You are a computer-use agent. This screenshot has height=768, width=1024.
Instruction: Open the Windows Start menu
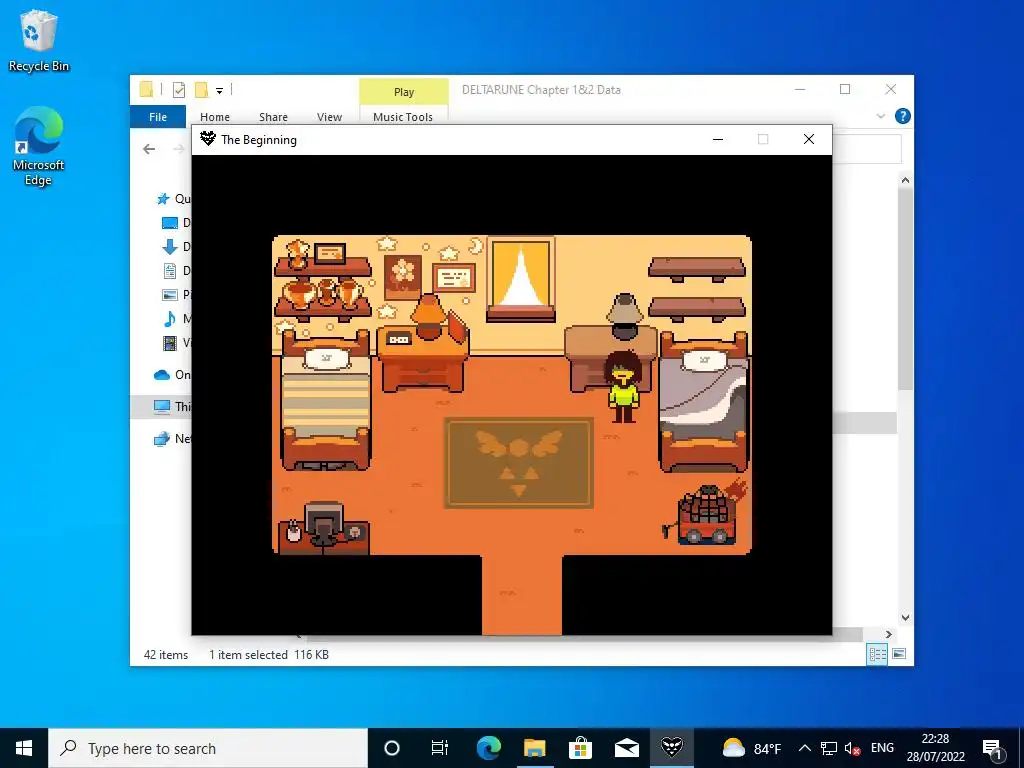[24, 748]
